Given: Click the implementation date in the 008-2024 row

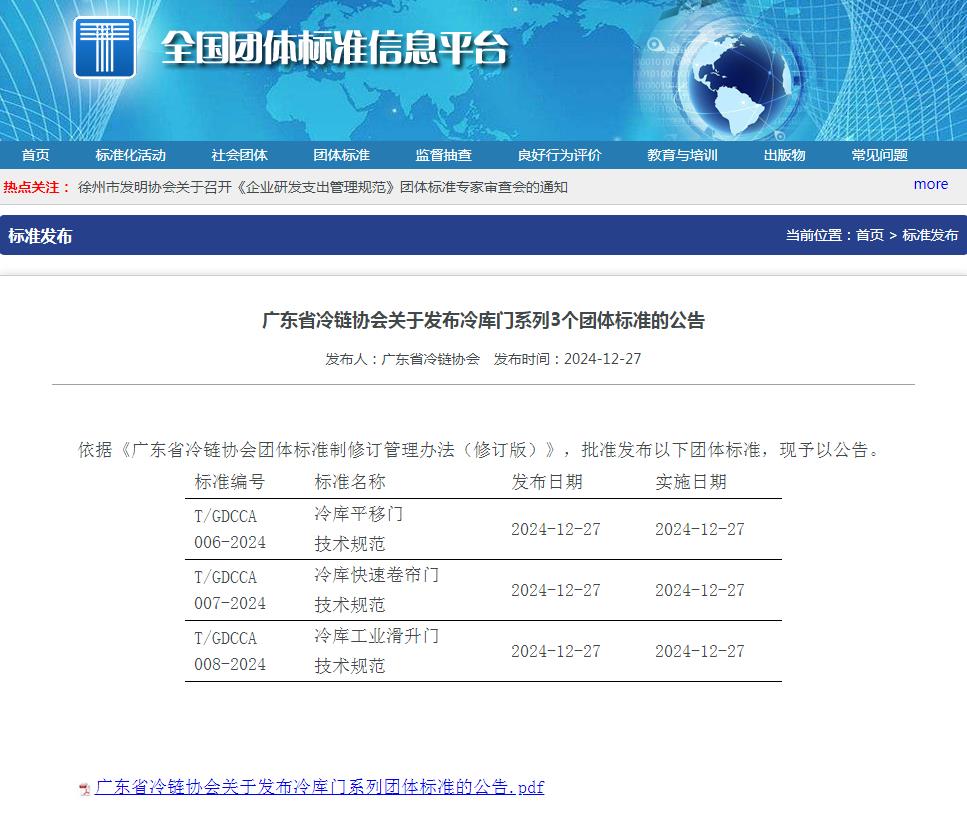Looking at the screenshot, I should pos(699,651).
